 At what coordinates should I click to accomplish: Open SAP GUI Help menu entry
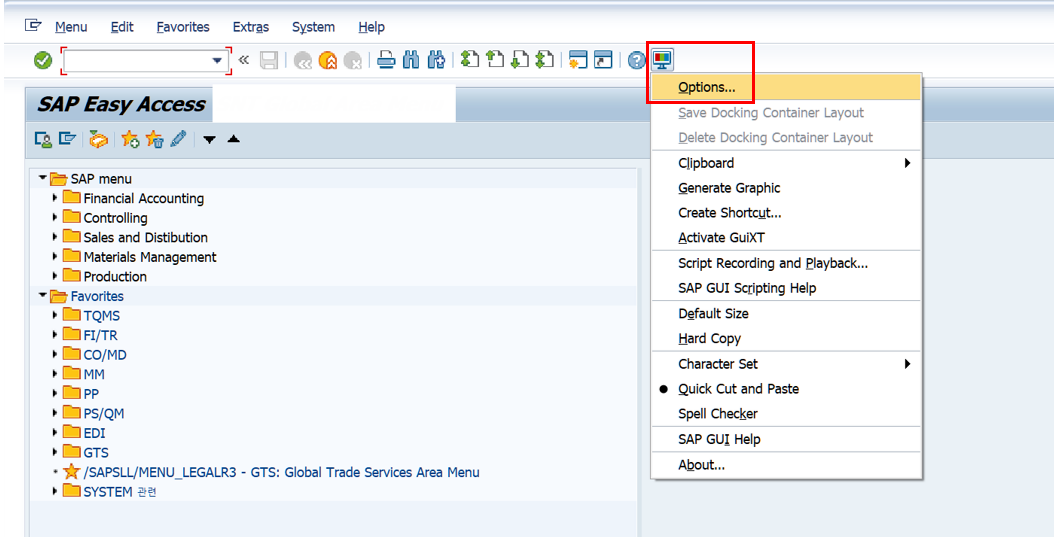click(786, 439)
